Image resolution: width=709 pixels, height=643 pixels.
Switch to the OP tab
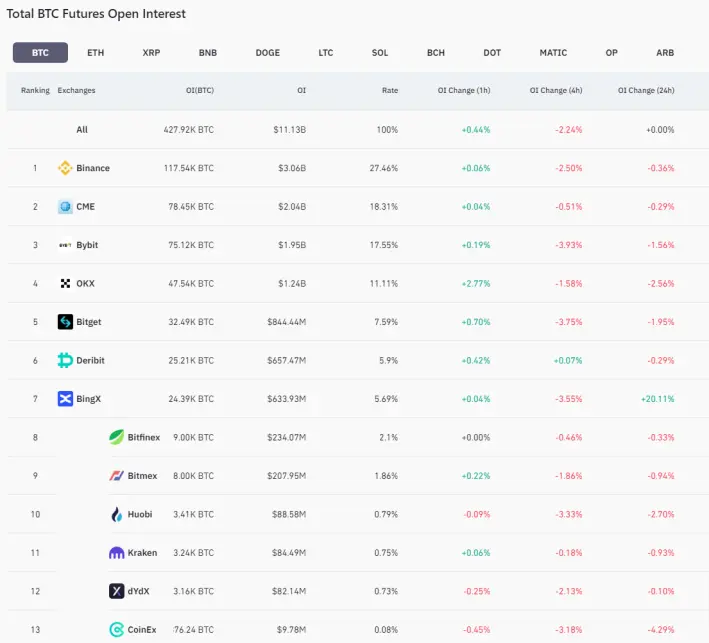[x=611, y=52]
